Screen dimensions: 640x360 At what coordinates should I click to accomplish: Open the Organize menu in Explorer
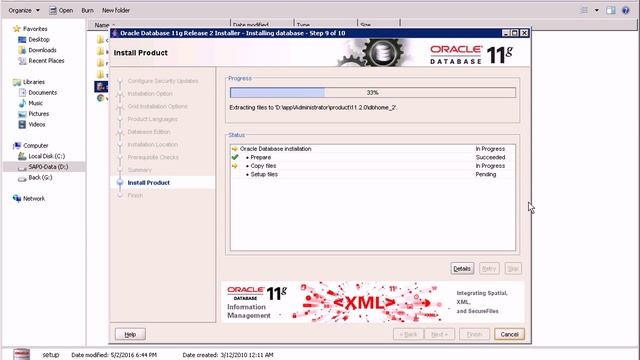click(24, 10)
